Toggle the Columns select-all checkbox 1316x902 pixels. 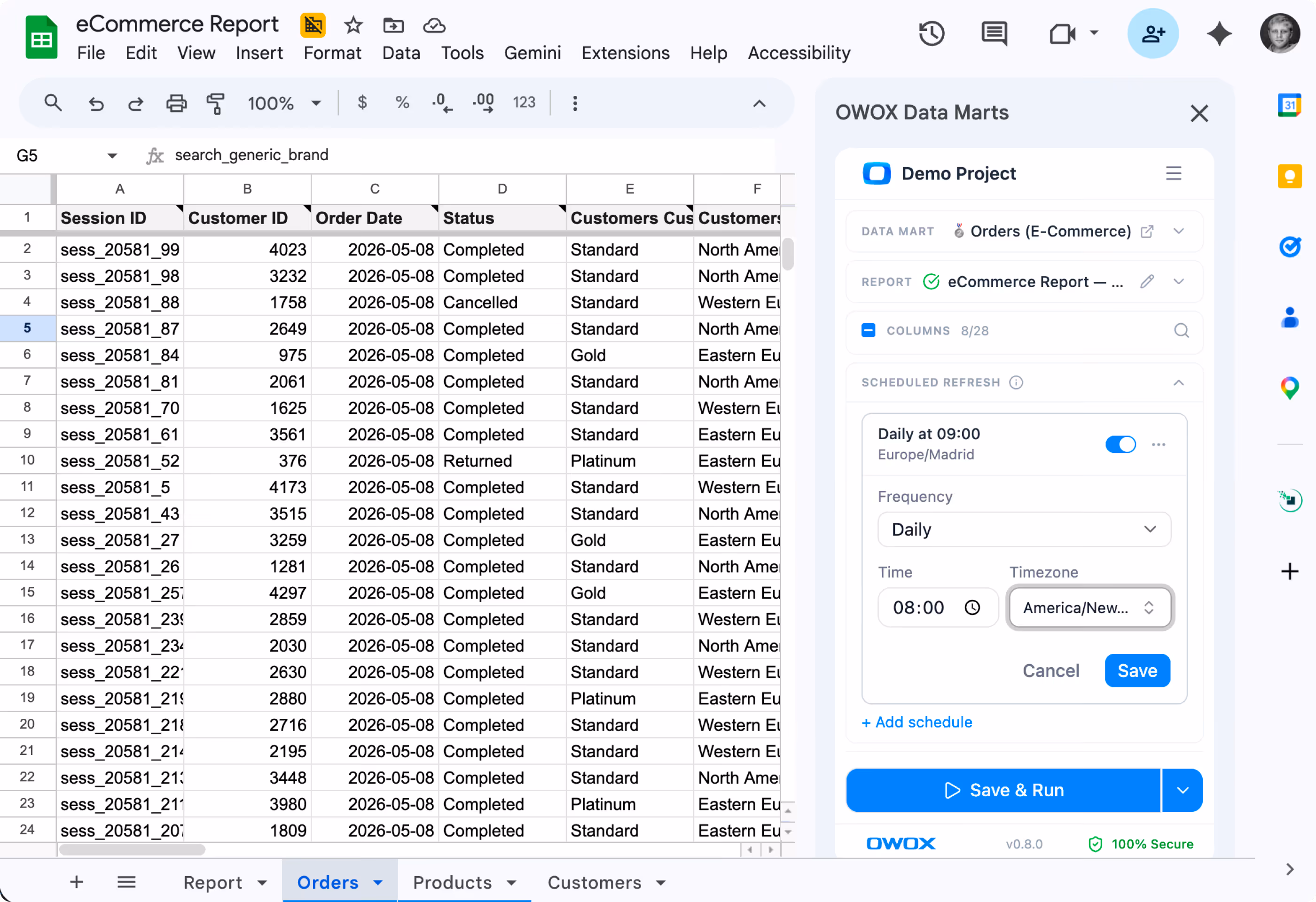point(868,330)
